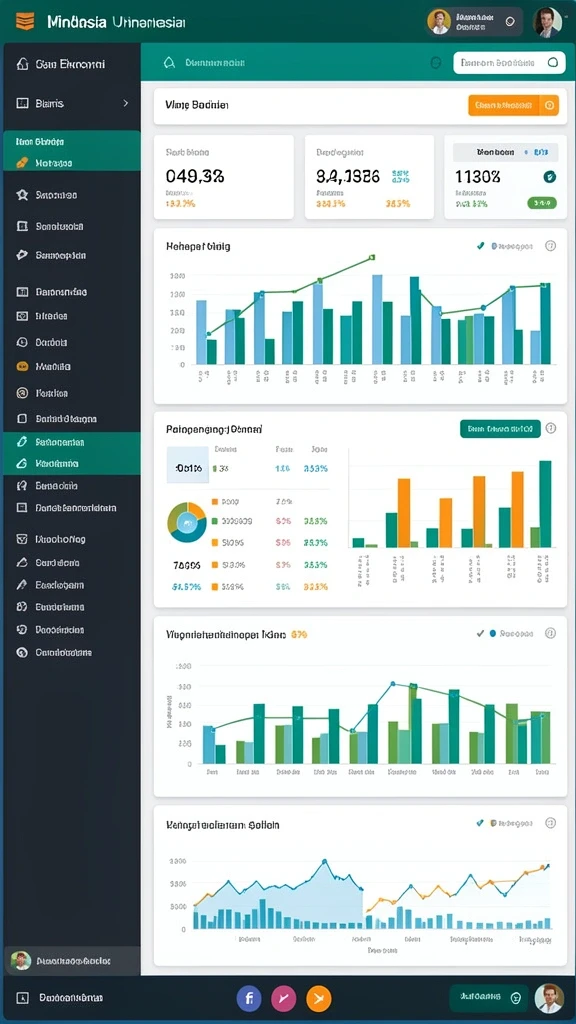576x1024 pixels.
Task: Open the user profile chip in top bar
Action: 475,22
